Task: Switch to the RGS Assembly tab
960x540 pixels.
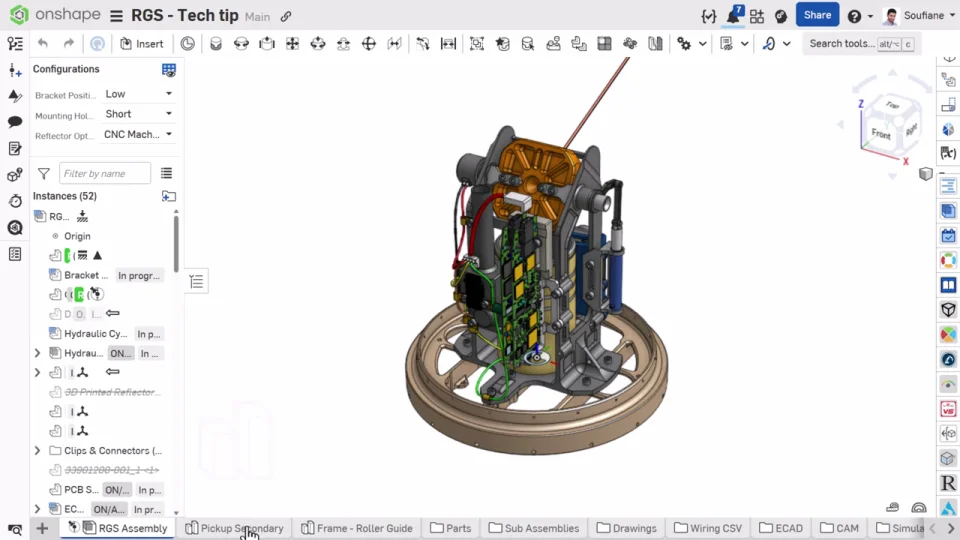Action: [x=118, y=528]
